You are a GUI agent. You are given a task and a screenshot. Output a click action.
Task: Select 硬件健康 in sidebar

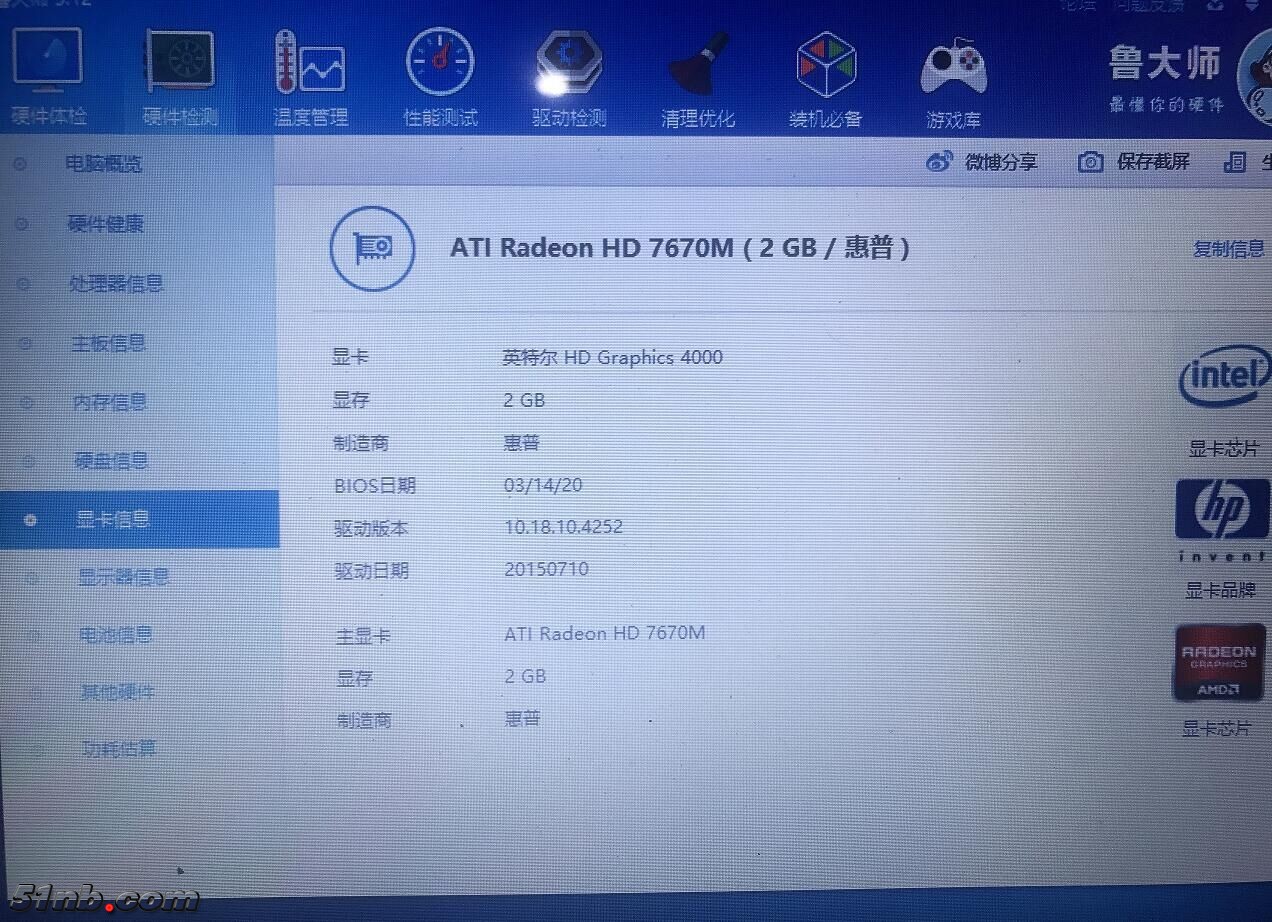(x=106, y=223)
